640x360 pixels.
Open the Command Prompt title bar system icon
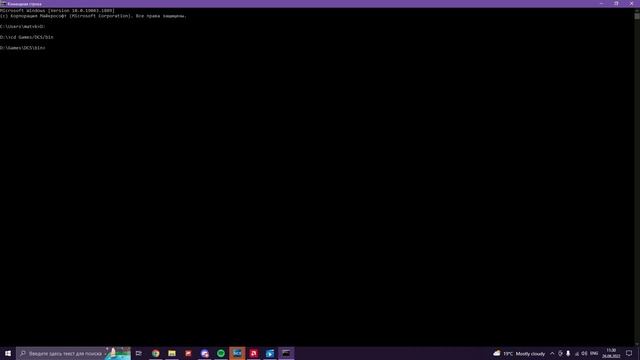point(3,4)
